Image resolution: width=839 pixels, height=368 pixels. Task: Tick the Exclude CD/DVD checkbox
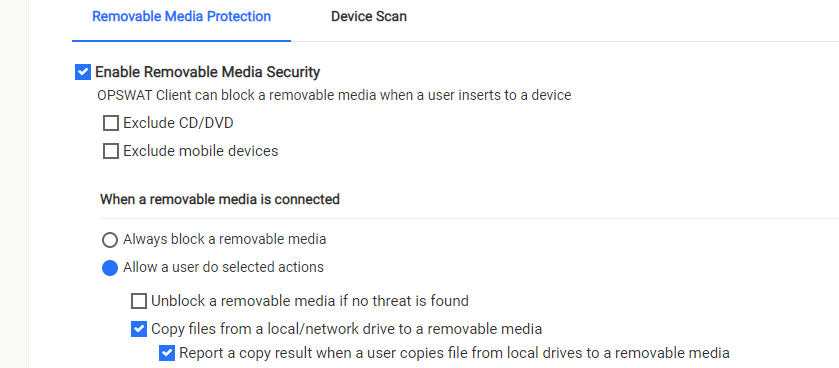point(111,124)
